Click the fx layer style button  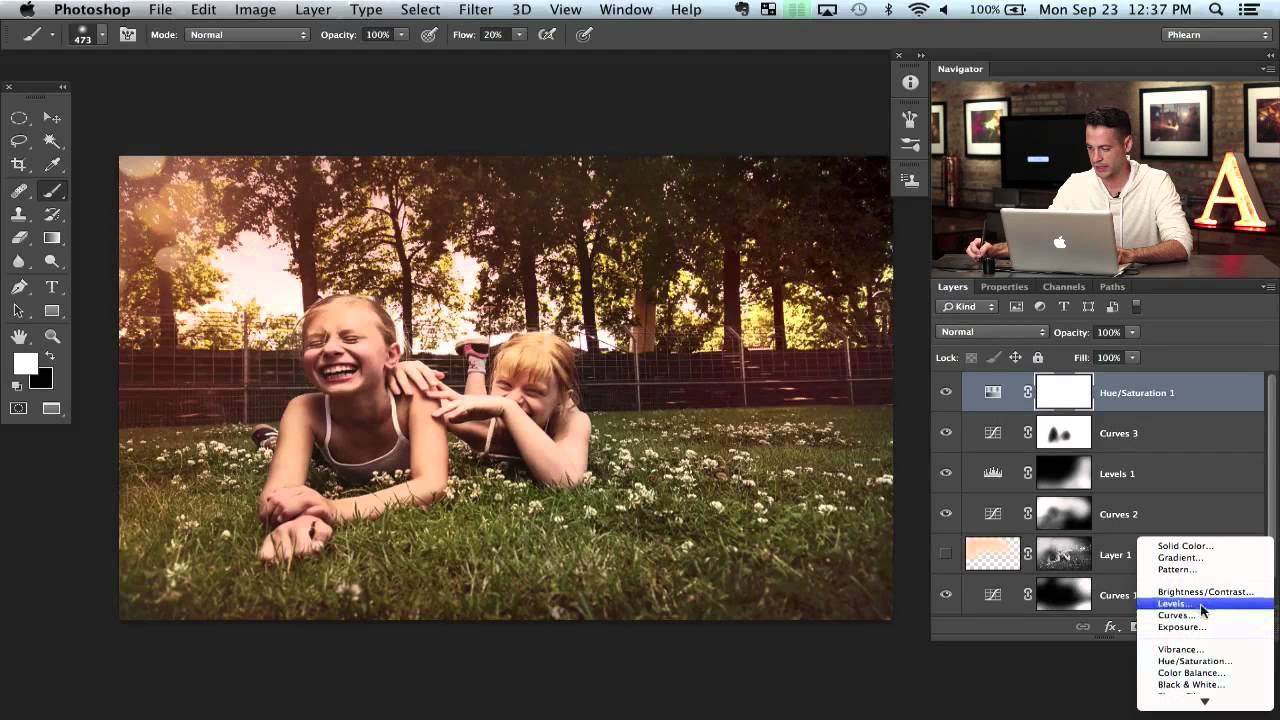pyautogui.click(x=1110, y=627)
